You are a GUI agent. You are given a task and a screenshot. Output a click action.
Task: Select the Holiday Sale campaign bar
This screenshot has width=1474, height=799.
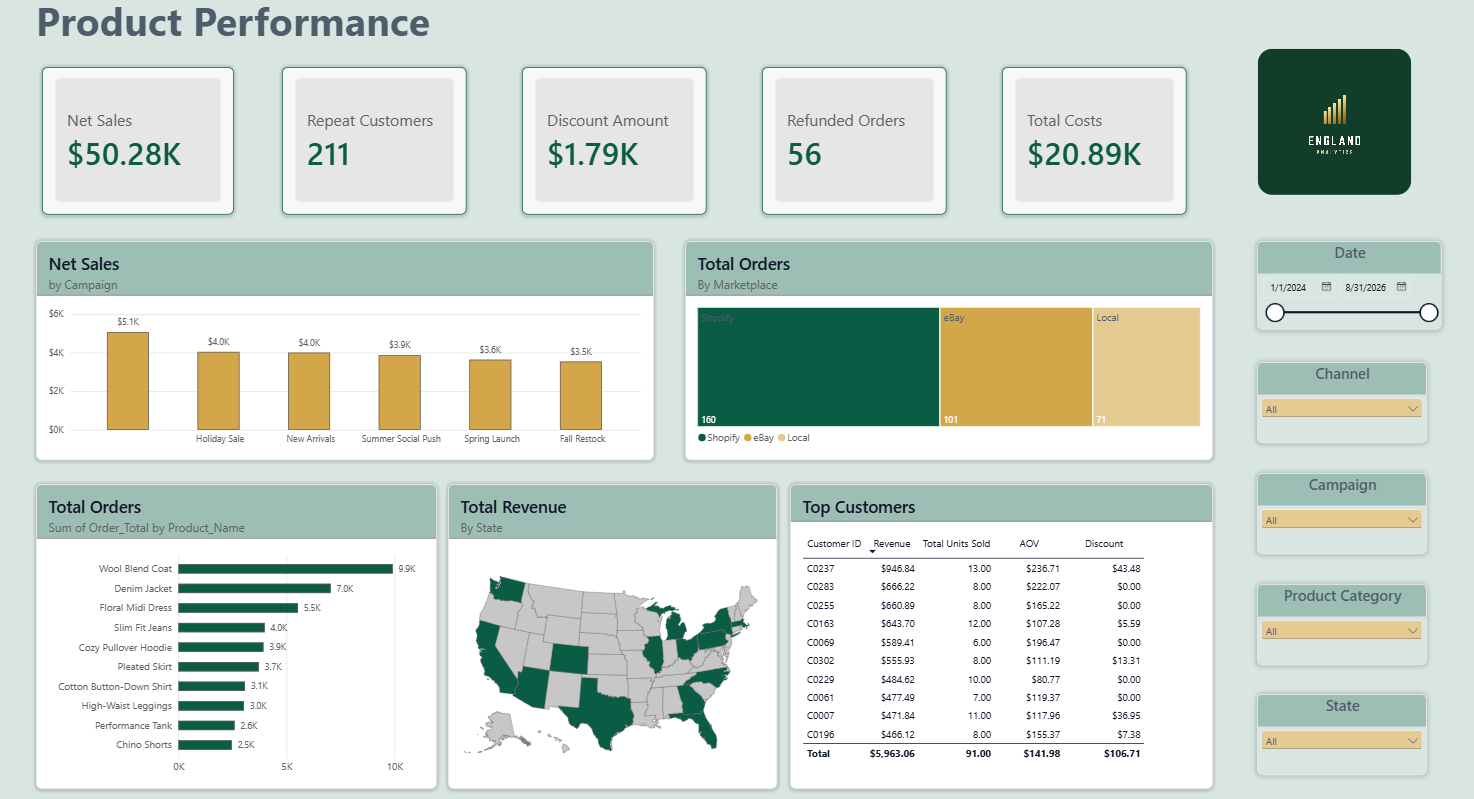218,391
